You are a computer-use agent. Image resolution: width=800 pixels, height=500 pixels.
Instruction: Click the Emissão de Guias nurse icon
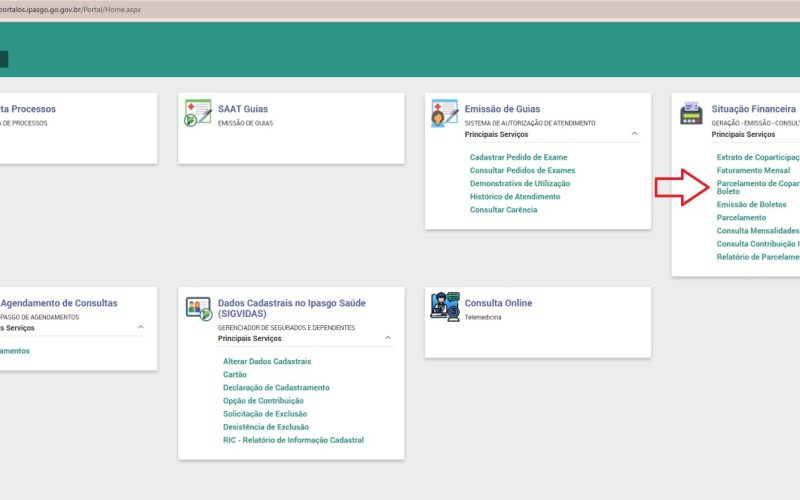pos(444,112)
